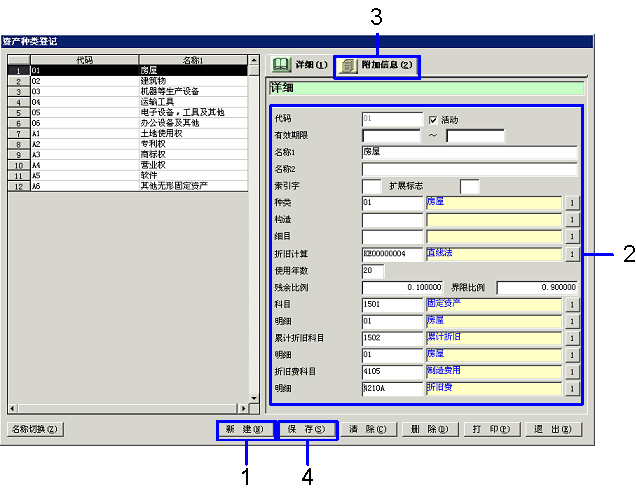Switch to the 详细 (1) tab

pos(299,65)
